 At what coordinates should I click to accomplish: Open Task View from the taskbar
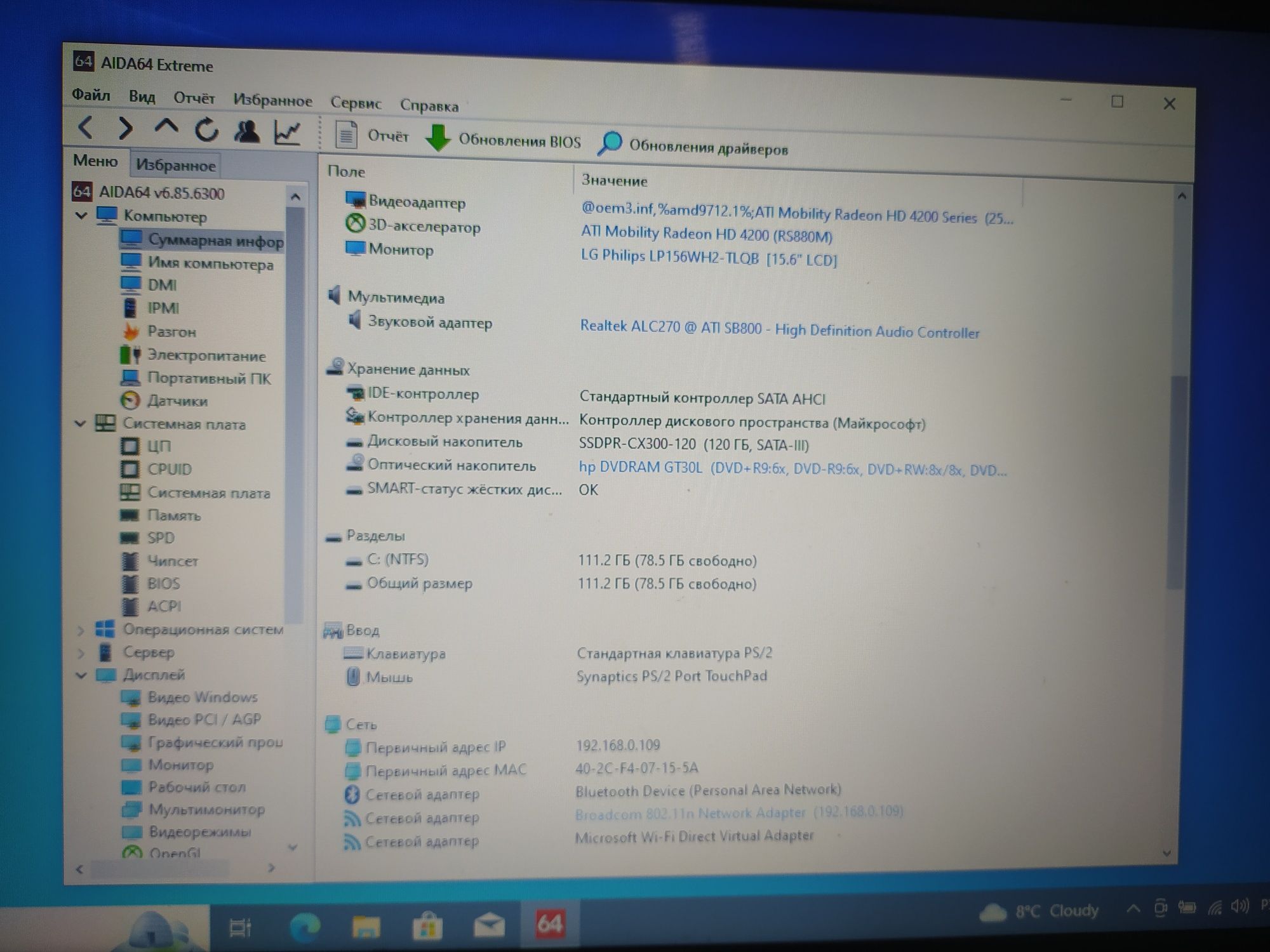pos(240,928)
